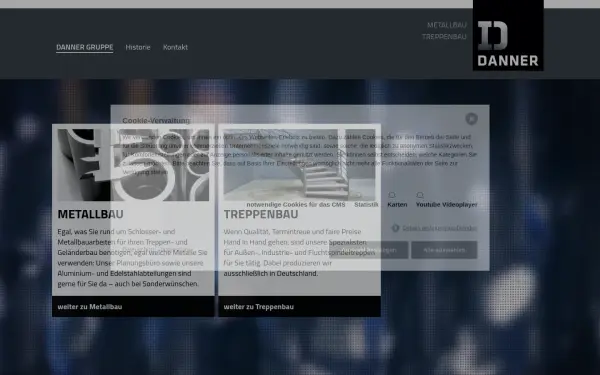Tick the Youtube Videoplayer cookie checkbox

(420, 195)
